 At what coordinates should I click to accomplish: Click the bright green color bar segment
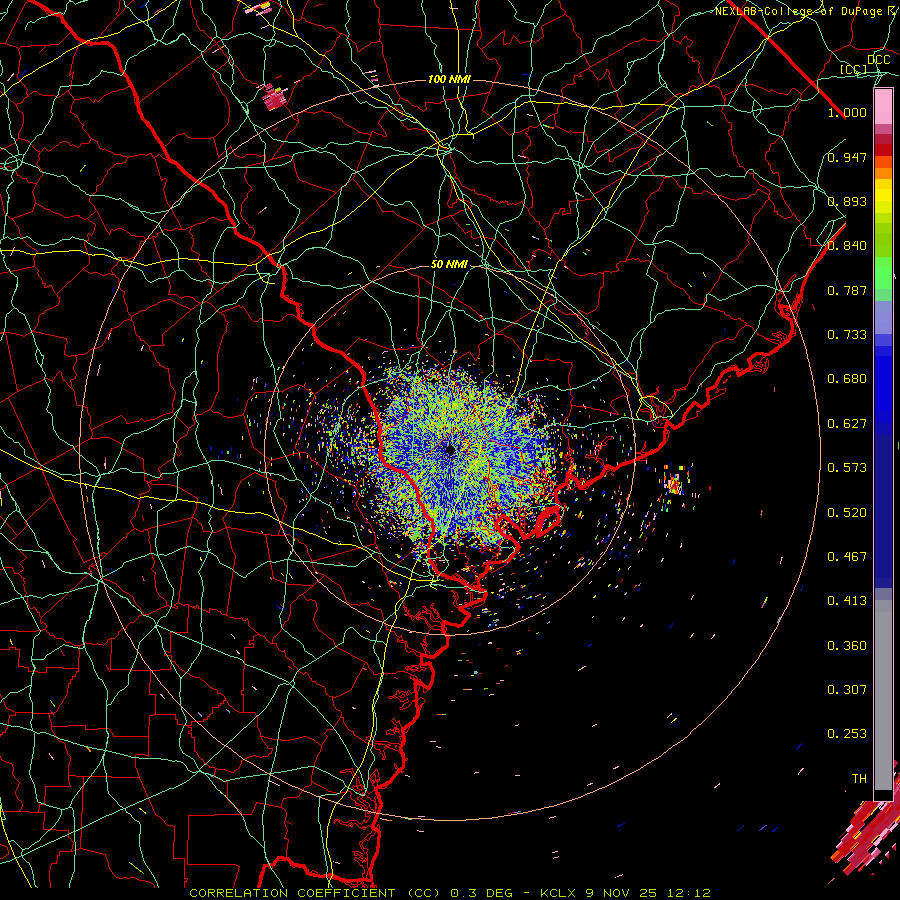pyautogui.click(x=883, y=273)
